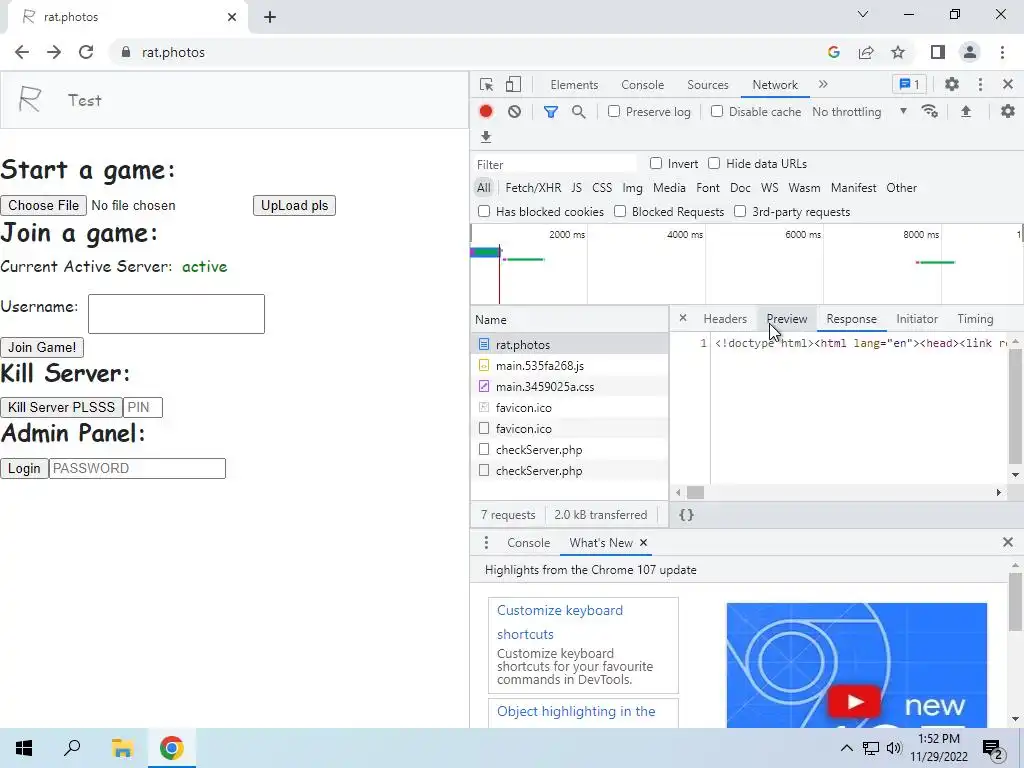Open the Timing tab of request
Screen dimensions: 1024x768
(x=975, y=319)
